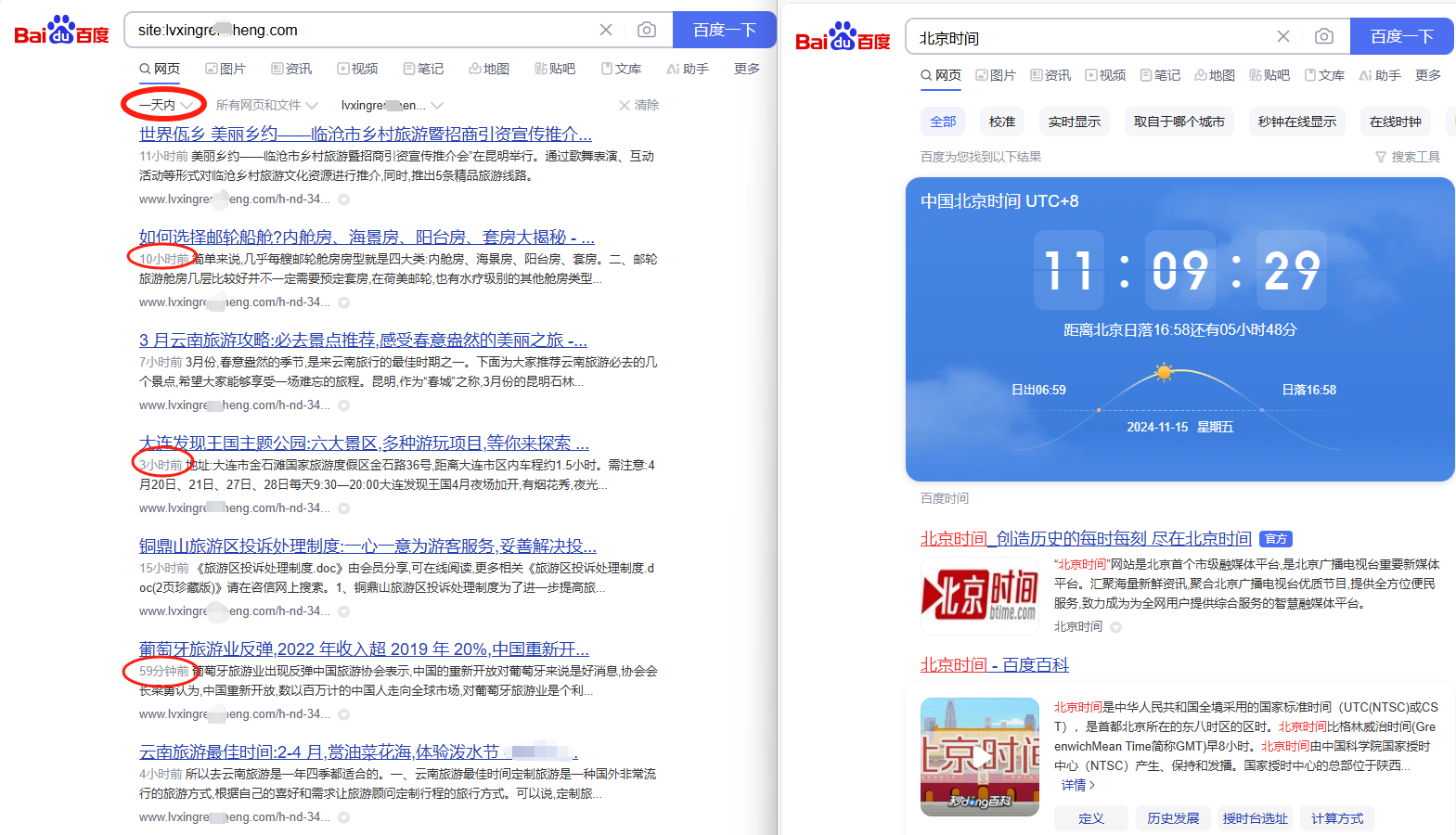Click the Baidu logo in left window

(x=61, y=31)
